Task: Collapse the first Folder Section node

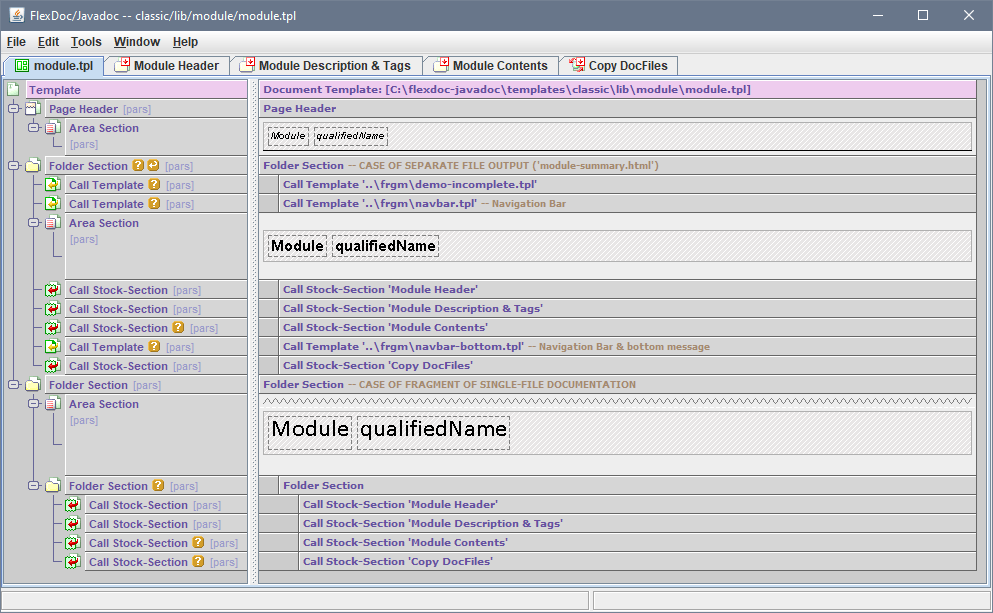Action: tap(13, 166)
